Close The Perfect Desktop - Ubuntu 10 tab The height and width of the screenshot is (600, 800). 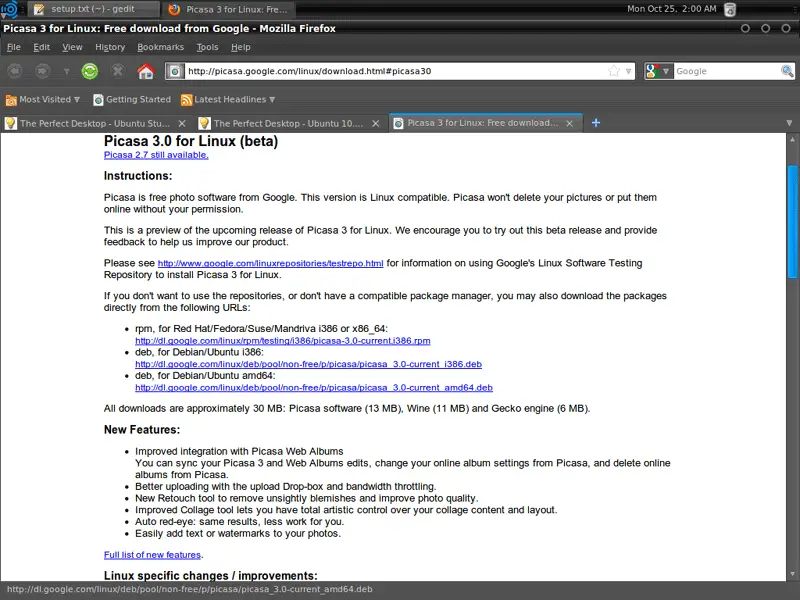(376, 123)
